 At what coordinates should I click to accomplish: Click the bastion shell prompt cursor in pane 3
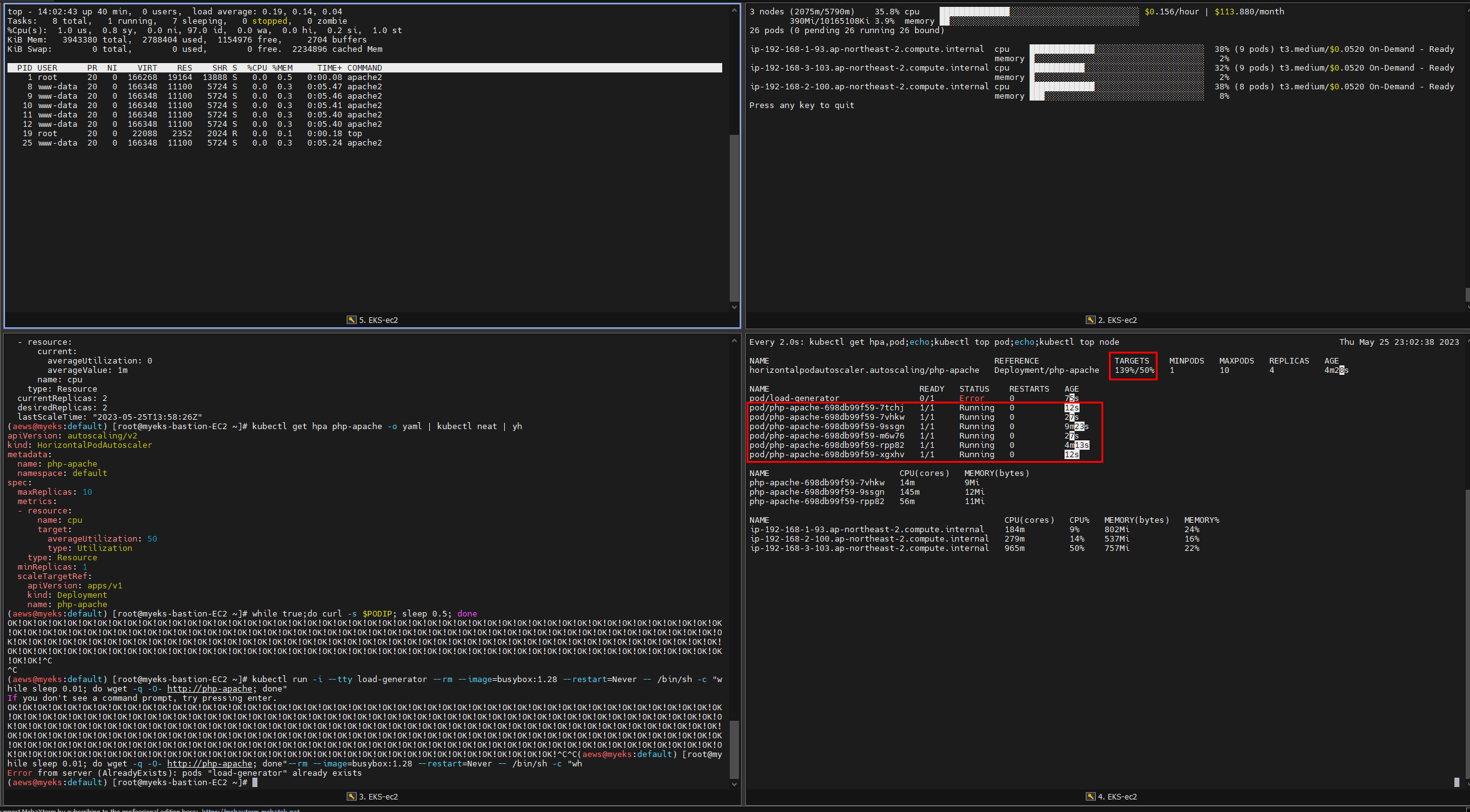point(255,782)
